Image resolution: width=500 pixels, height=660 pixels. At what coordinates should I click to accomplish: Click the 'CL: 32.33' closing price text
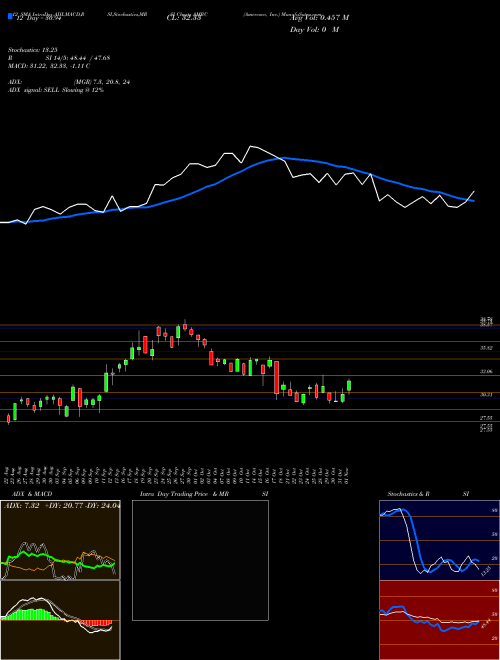(183, 19)
